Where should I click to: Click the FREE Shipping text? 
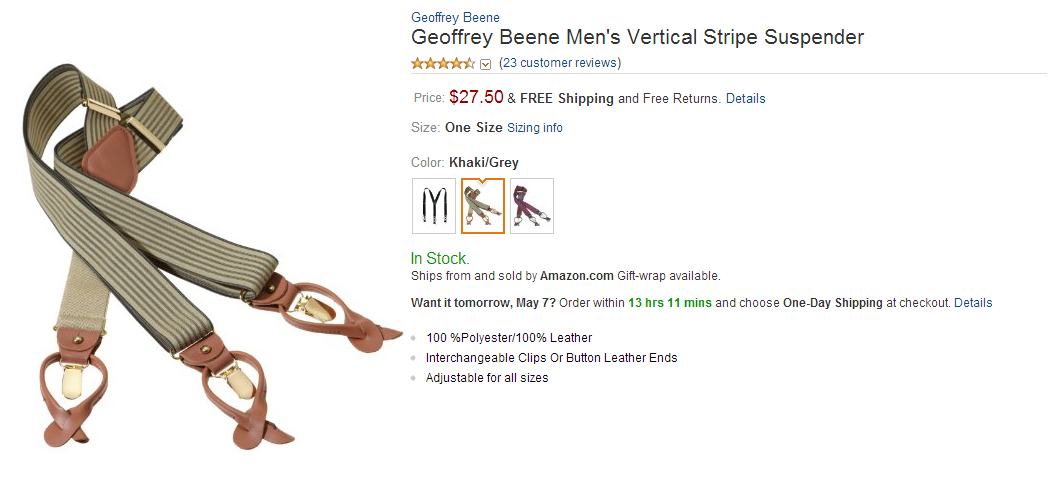point(567,99)
